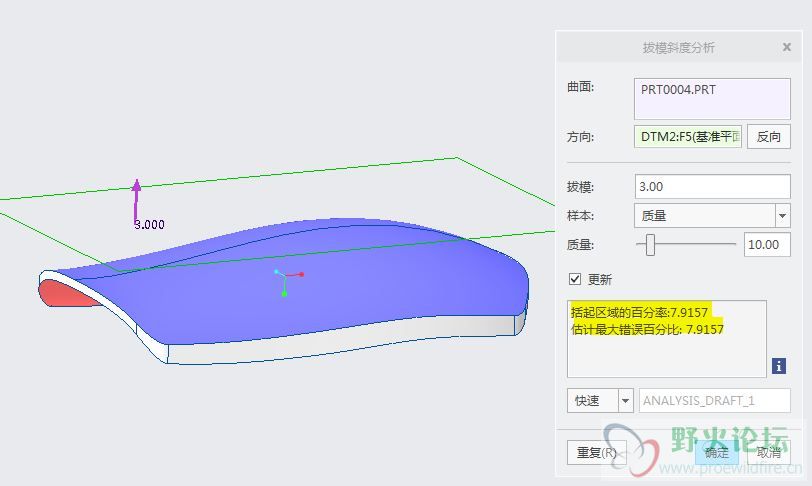The height and width of the screenshot is (486, 812).
Task: Select the 括起区域的百分率:7.9157 result line
Action: [639, 312]
